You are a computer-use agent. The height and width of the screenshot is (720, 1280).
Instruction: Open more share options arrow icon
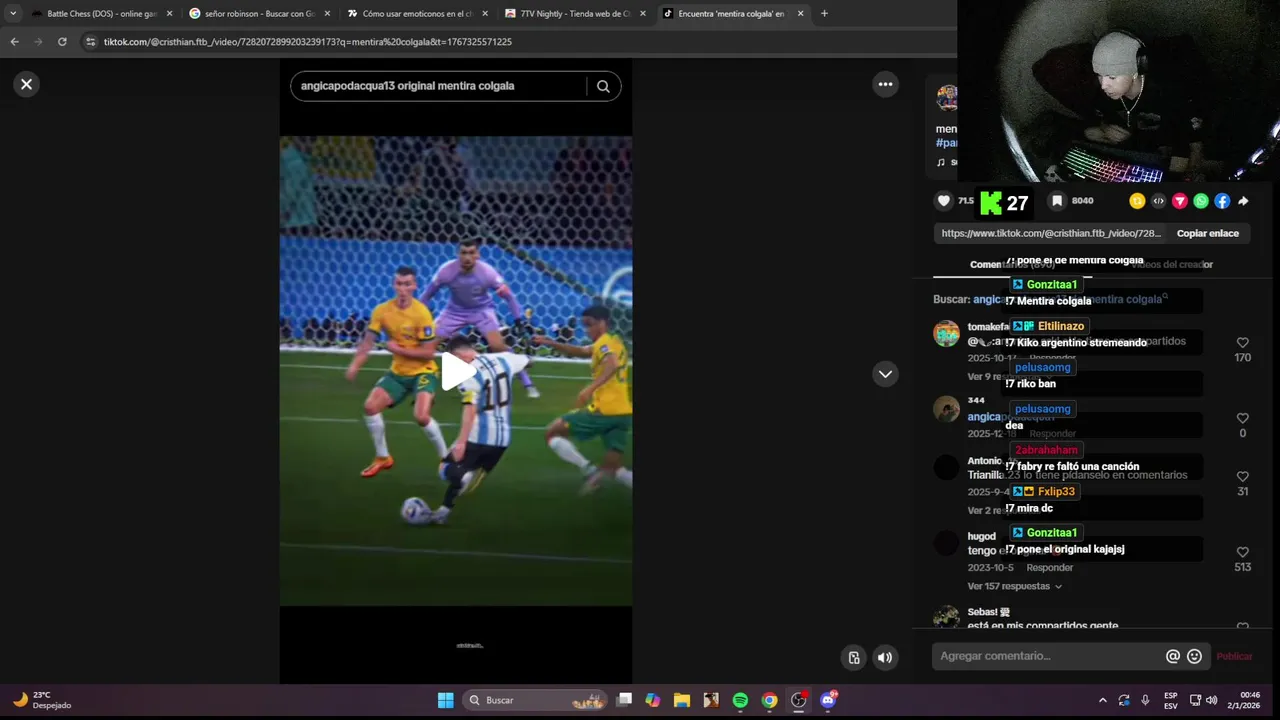1243,201
